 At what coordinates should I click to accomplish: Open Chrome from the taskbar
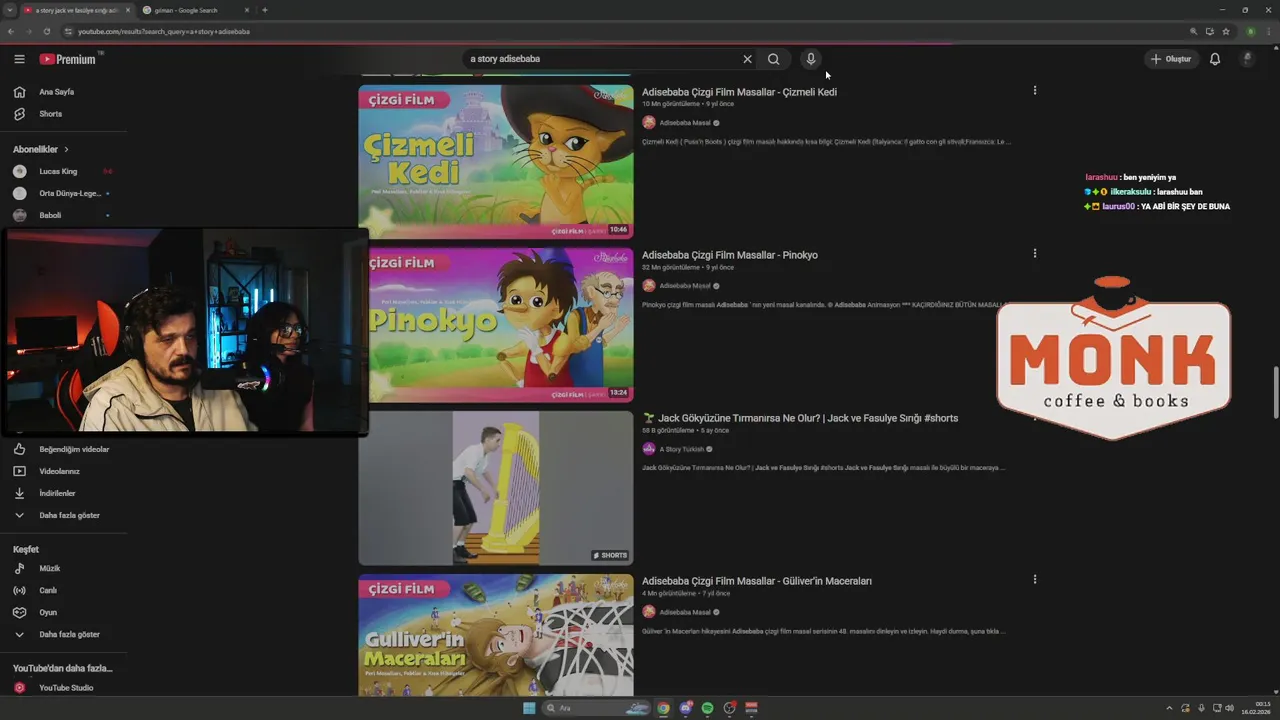coord(663,708)
